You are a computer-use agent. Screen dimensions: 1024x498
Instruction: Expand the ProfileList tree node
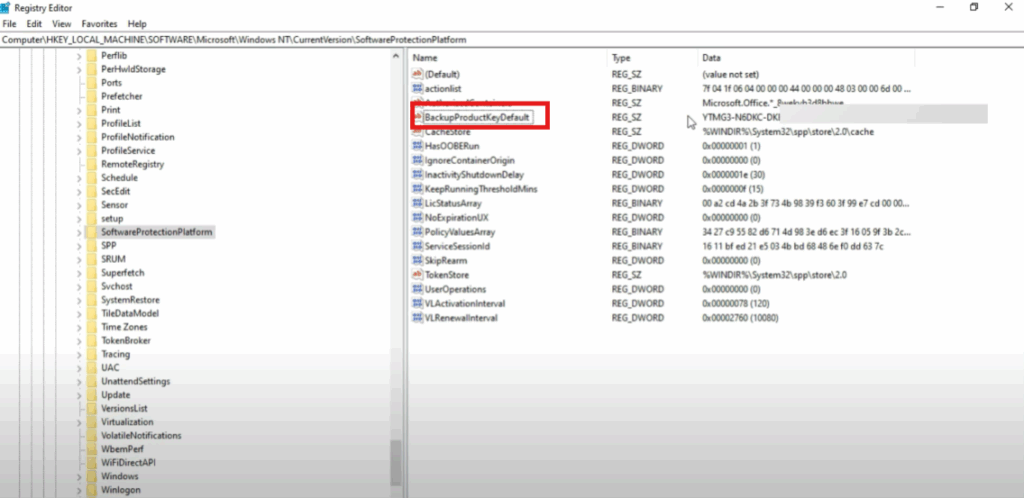pos(79,123)
